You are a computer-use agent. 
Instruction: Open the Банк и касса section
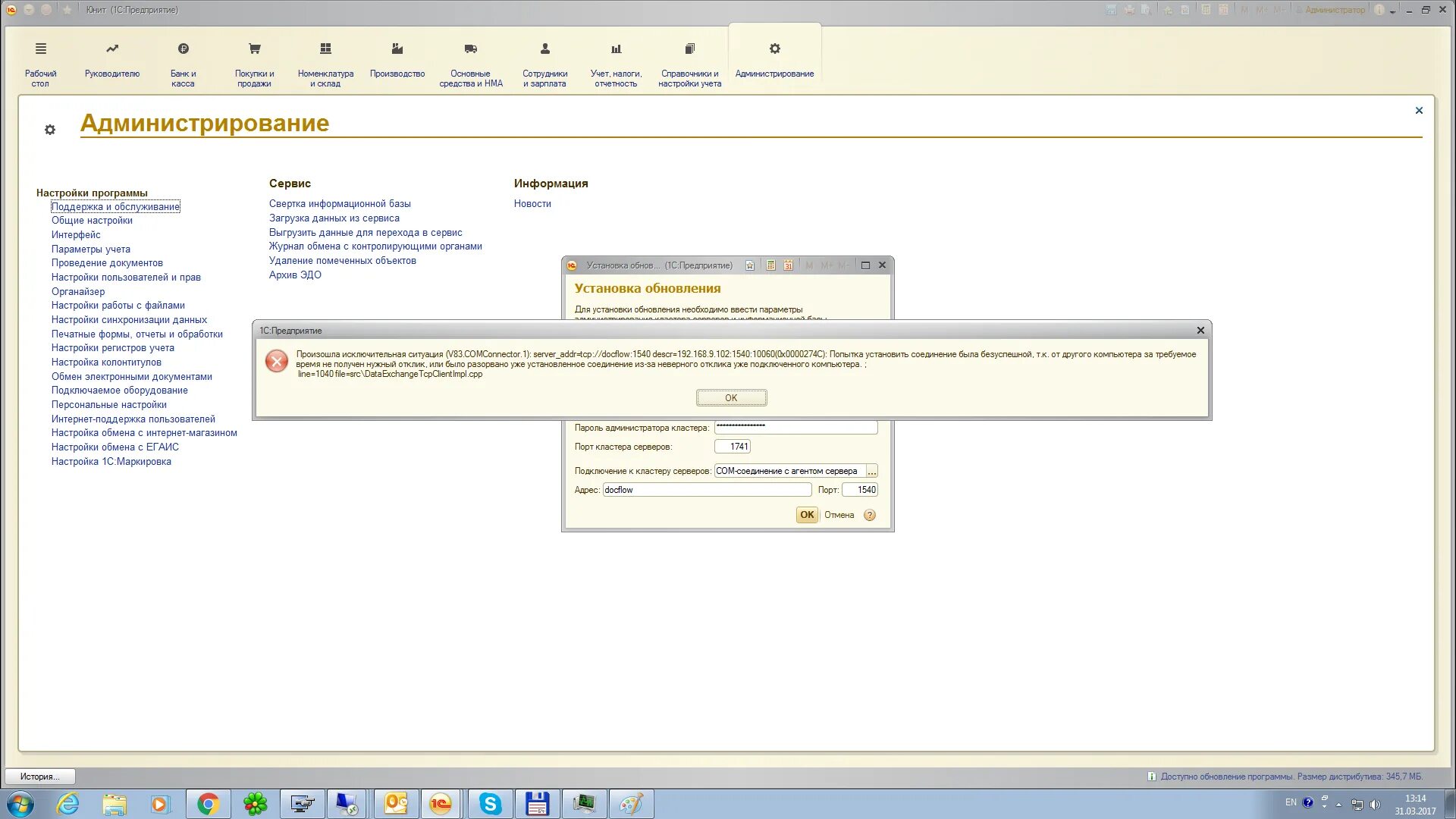[183, 49]
